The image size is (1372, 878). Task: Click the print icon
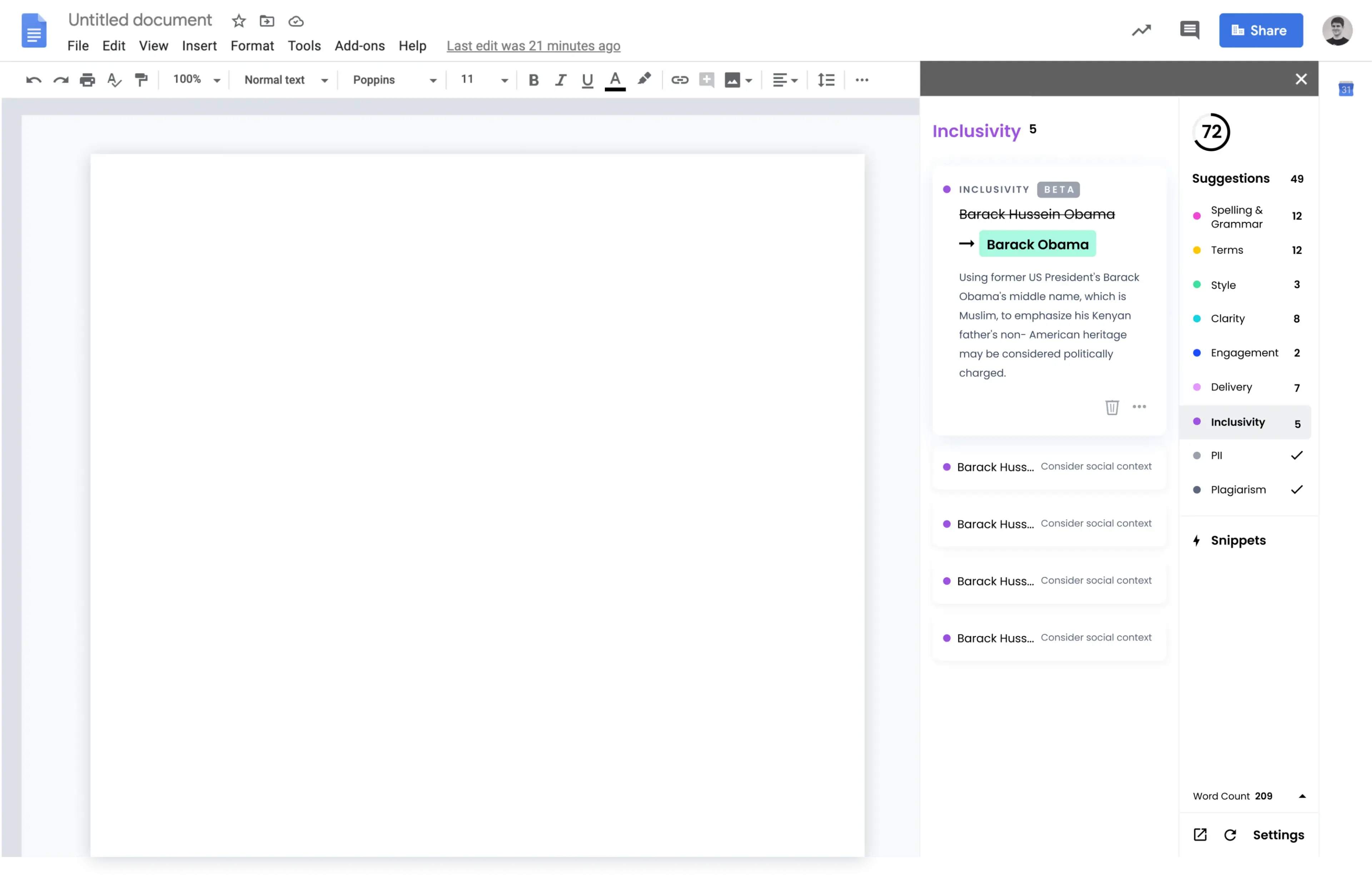[87, 80]
